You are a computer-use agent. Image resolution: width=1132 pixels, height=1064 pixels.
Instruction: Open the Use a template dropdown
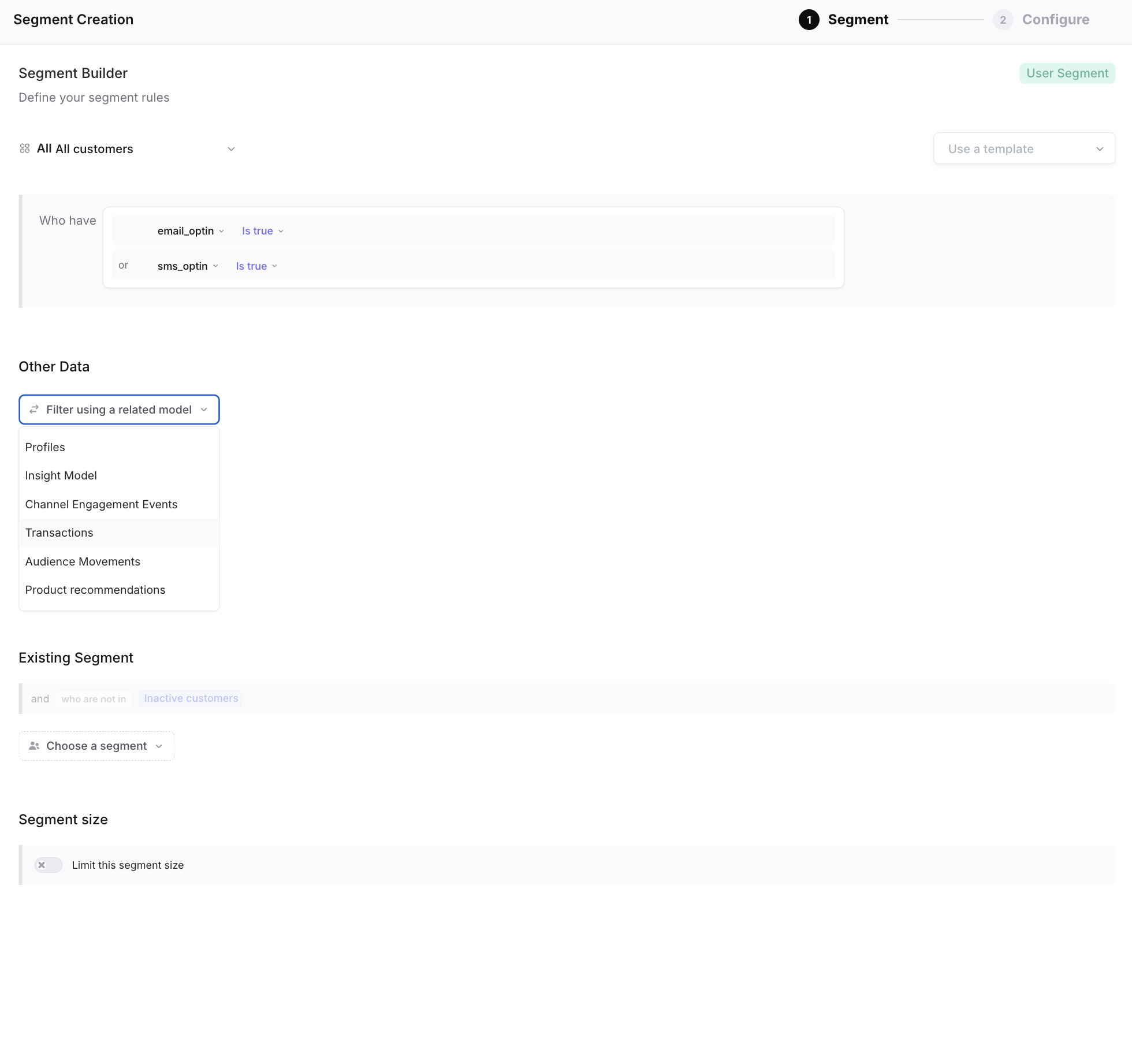click(1024, 148)
